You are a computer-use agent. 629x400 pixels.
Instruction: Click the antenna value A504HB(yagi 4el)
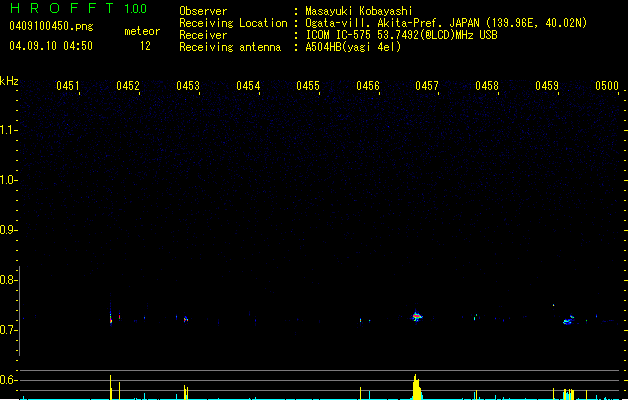coord(353,47)
